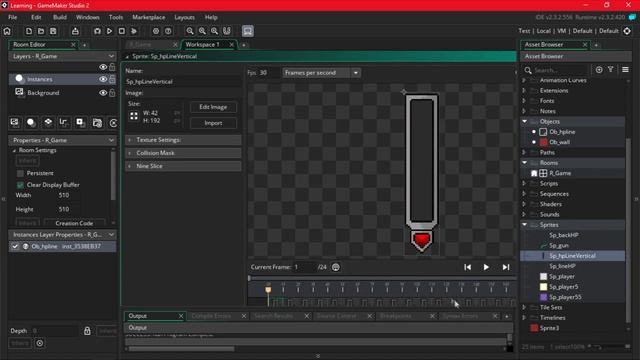Uncheck Clear Display Buffer
This screenshot has height=360, width=640.
click(x=20, y=185)
